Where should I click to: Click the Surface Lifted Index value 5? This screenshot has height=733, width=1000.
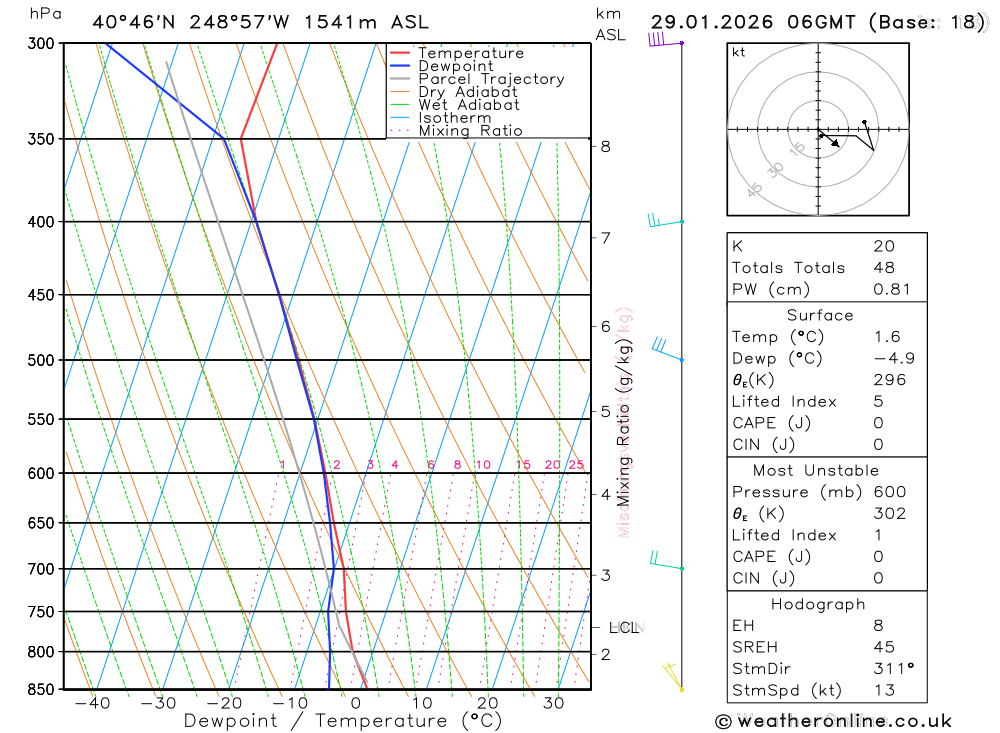[x=878, y=402]
